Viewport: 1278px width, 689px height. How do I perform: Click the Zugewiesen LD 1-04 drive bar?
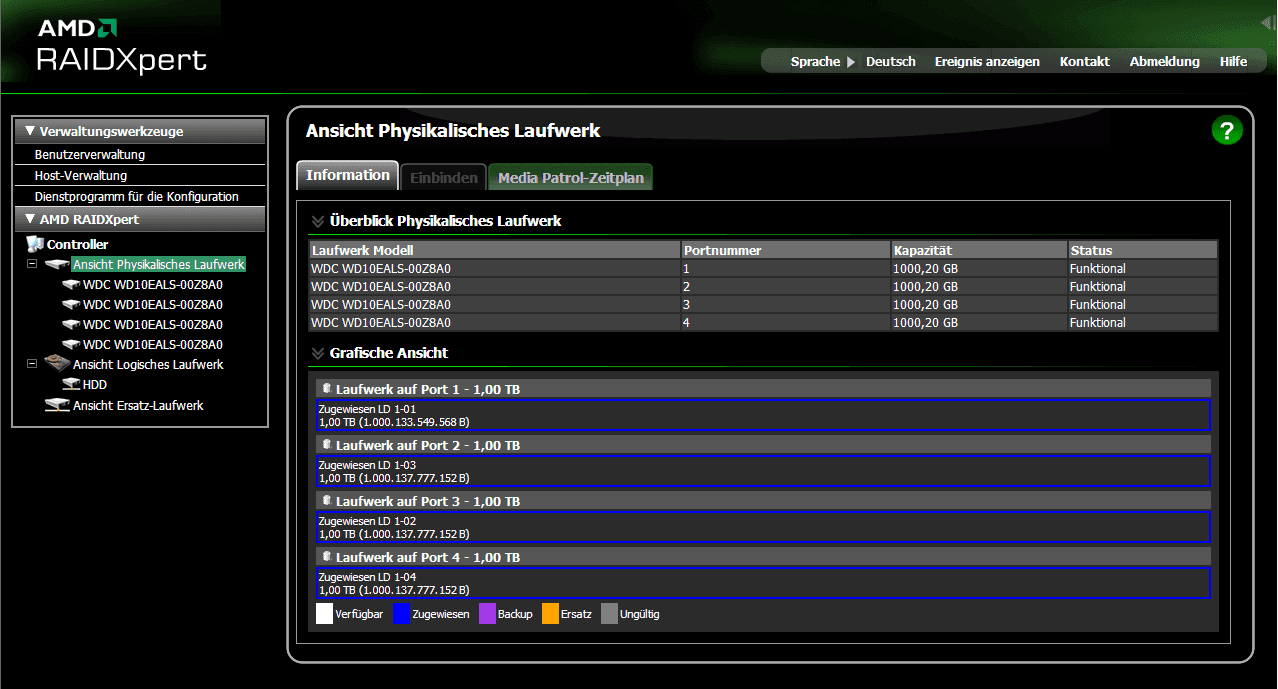[x=762, y=583]
